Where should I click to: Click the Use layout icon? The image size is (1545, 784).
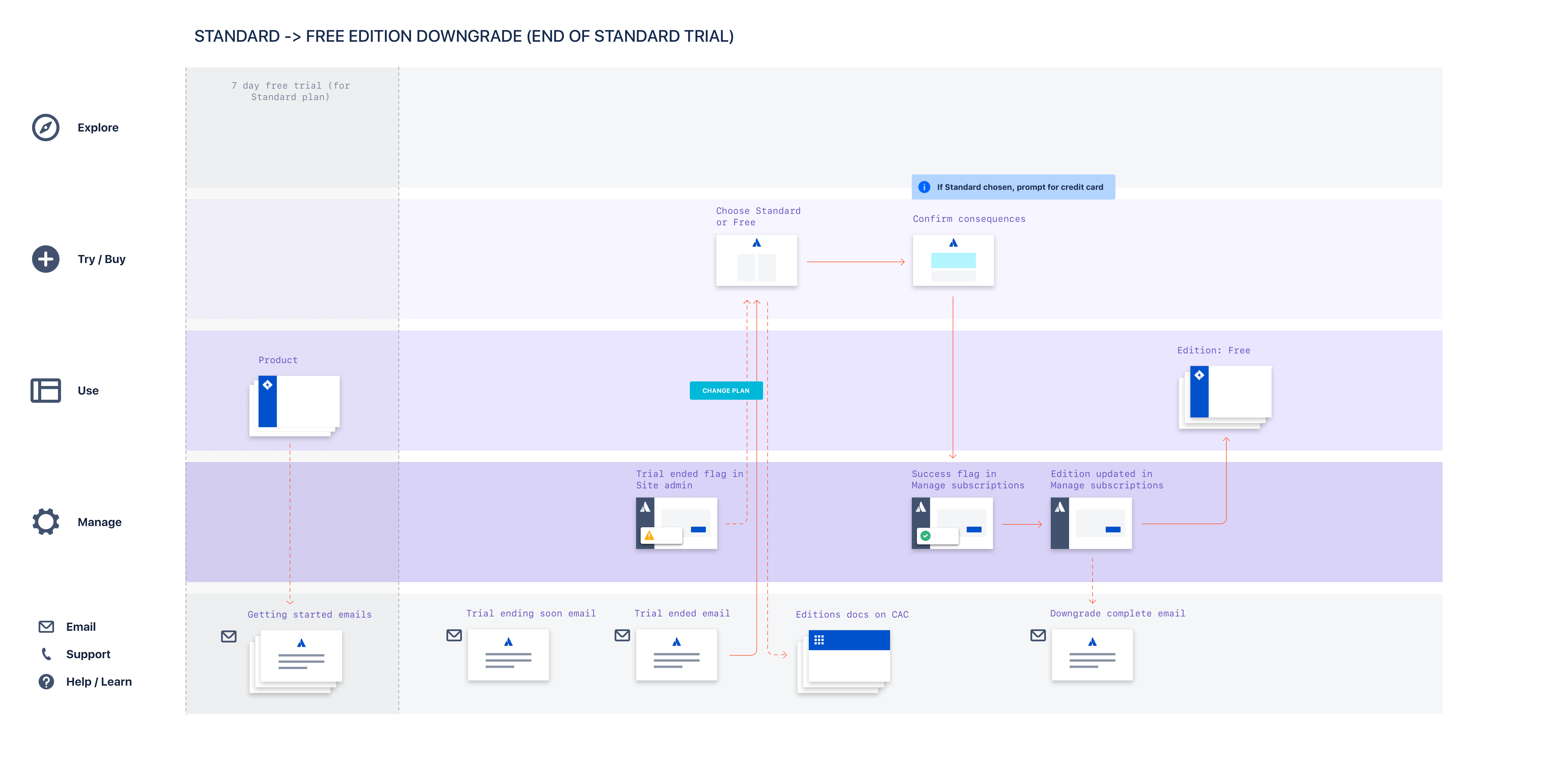click(45, 390)
